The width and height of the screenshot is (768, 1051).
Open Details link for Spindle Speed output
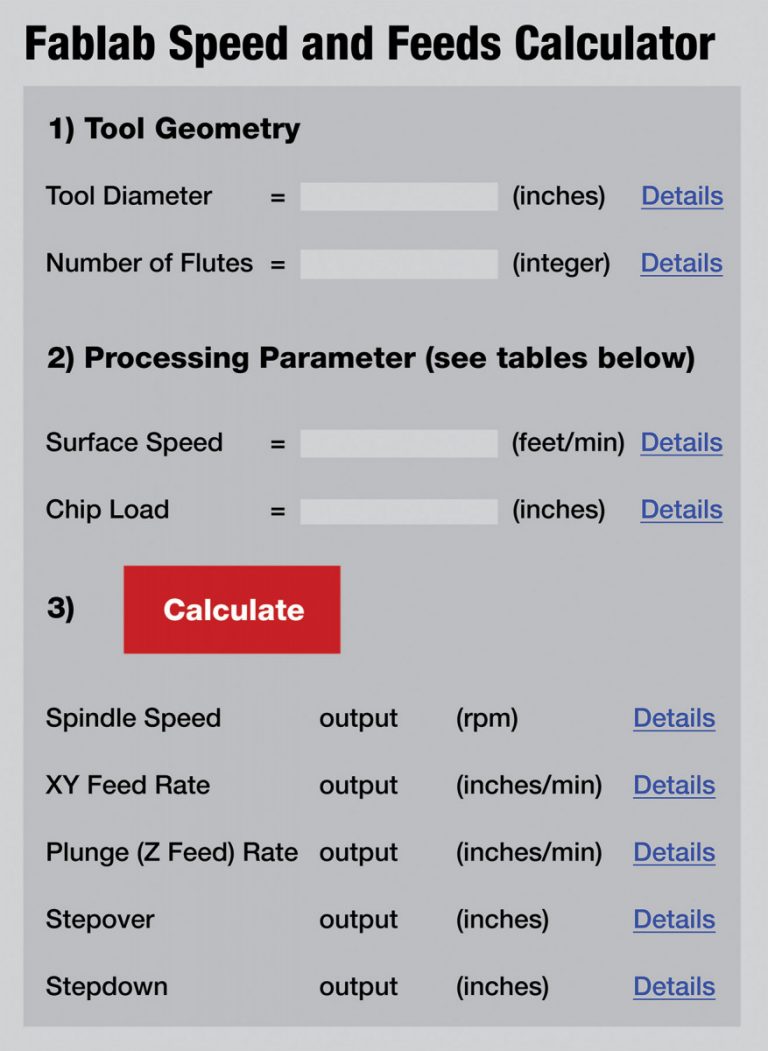pos(673,719)
